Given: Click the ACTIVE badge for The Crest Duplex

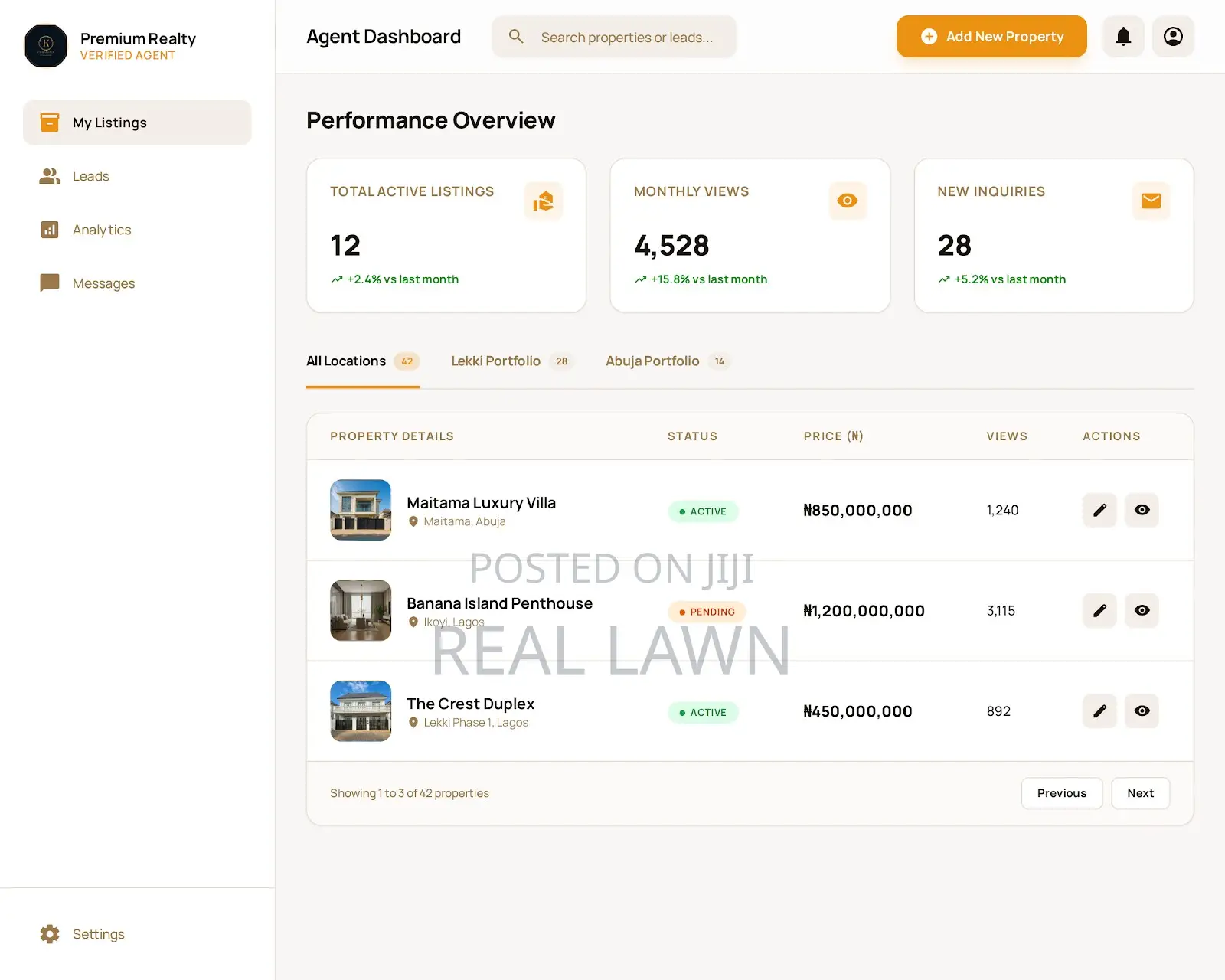Looking at the screenshot, I should click(703, 712).
